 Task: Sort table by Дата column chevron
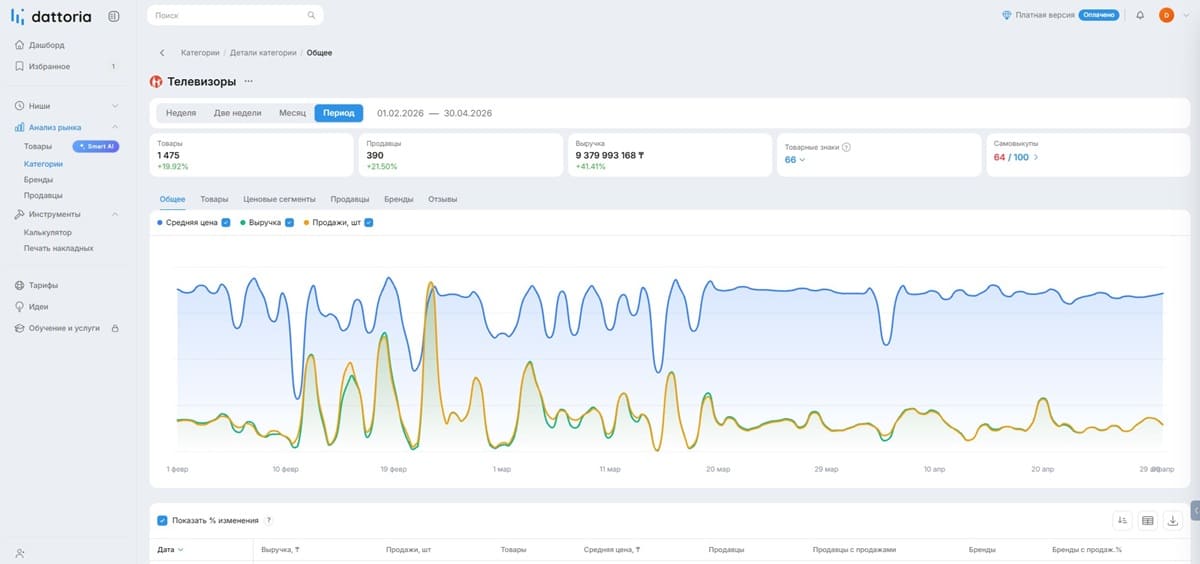pyautogui.click(x=181, y=550)
